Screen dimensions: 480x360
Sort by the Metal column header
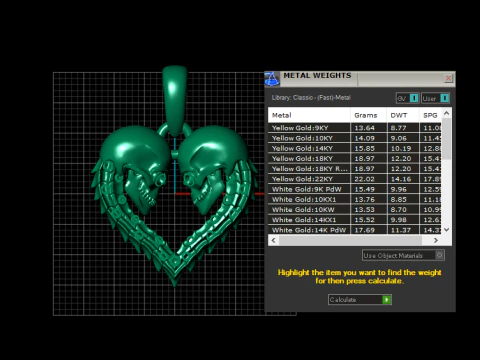pos(309,115)
